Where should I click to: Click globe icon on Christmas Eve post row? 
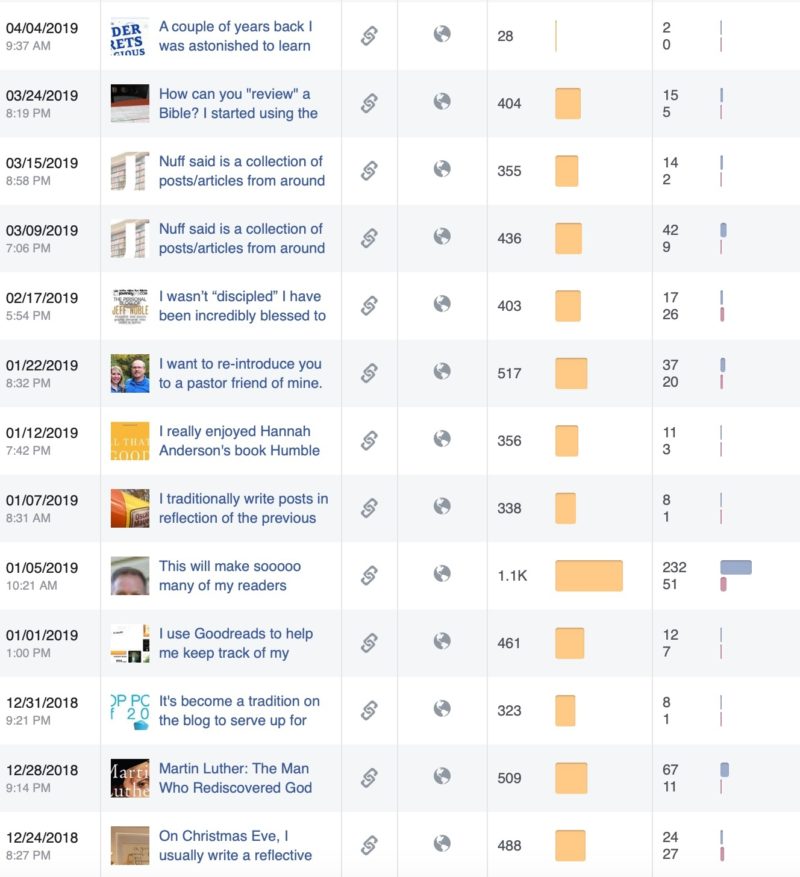click(x=442, y=845)
